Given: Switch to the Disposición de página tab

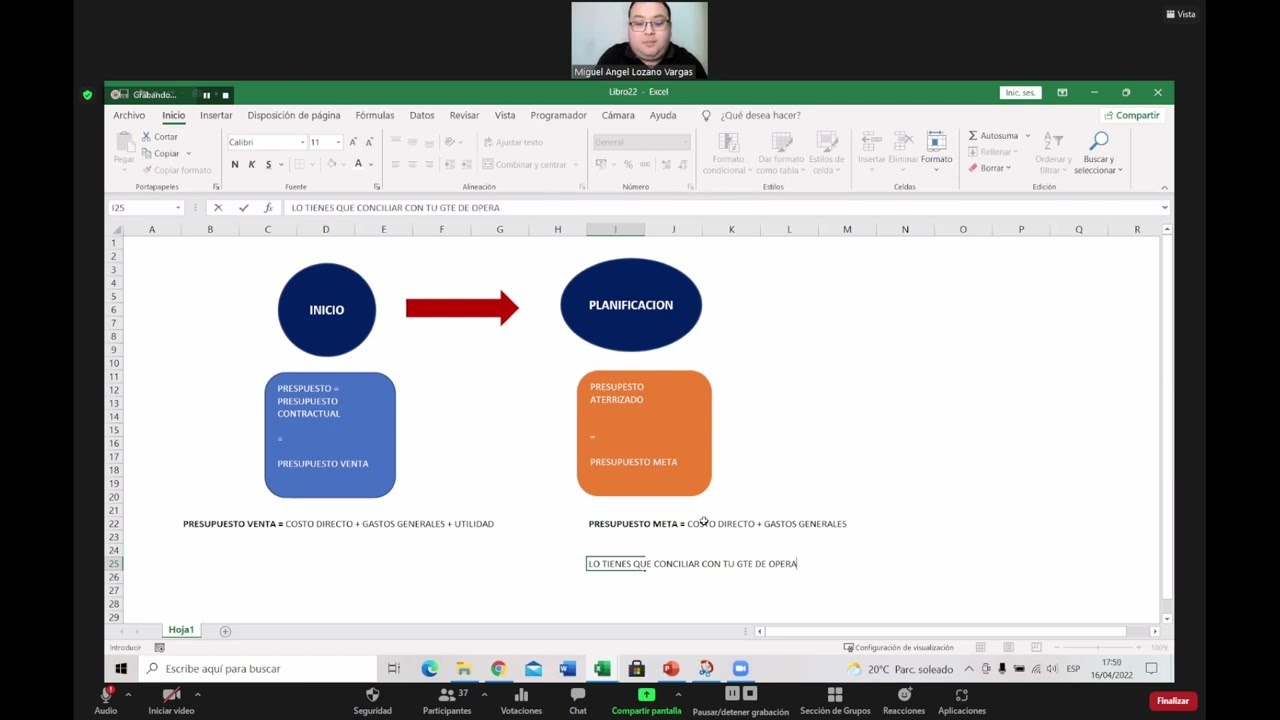Looking at the screenshot, I should click(x=294, y=115).
